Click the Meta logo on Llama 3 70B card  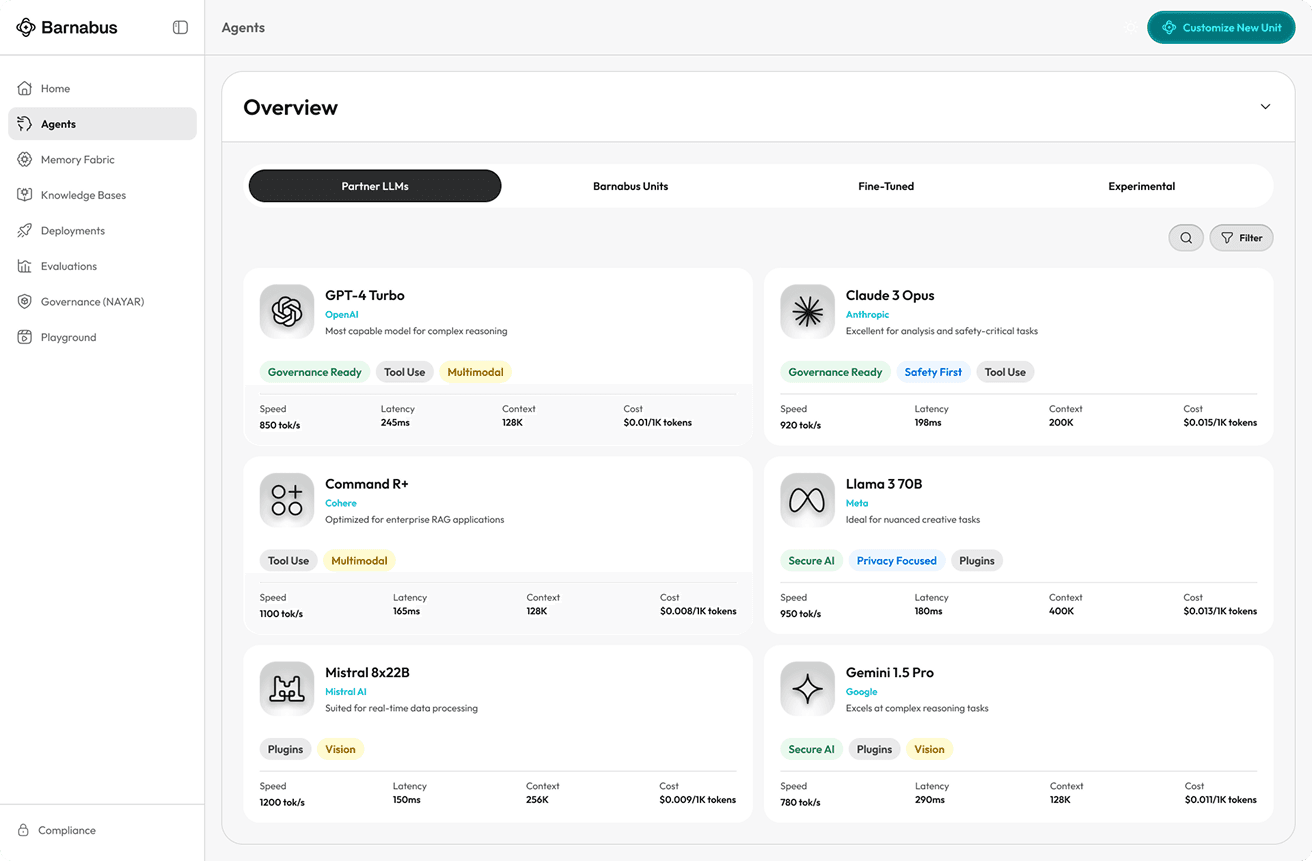click(x=807, y=500)
